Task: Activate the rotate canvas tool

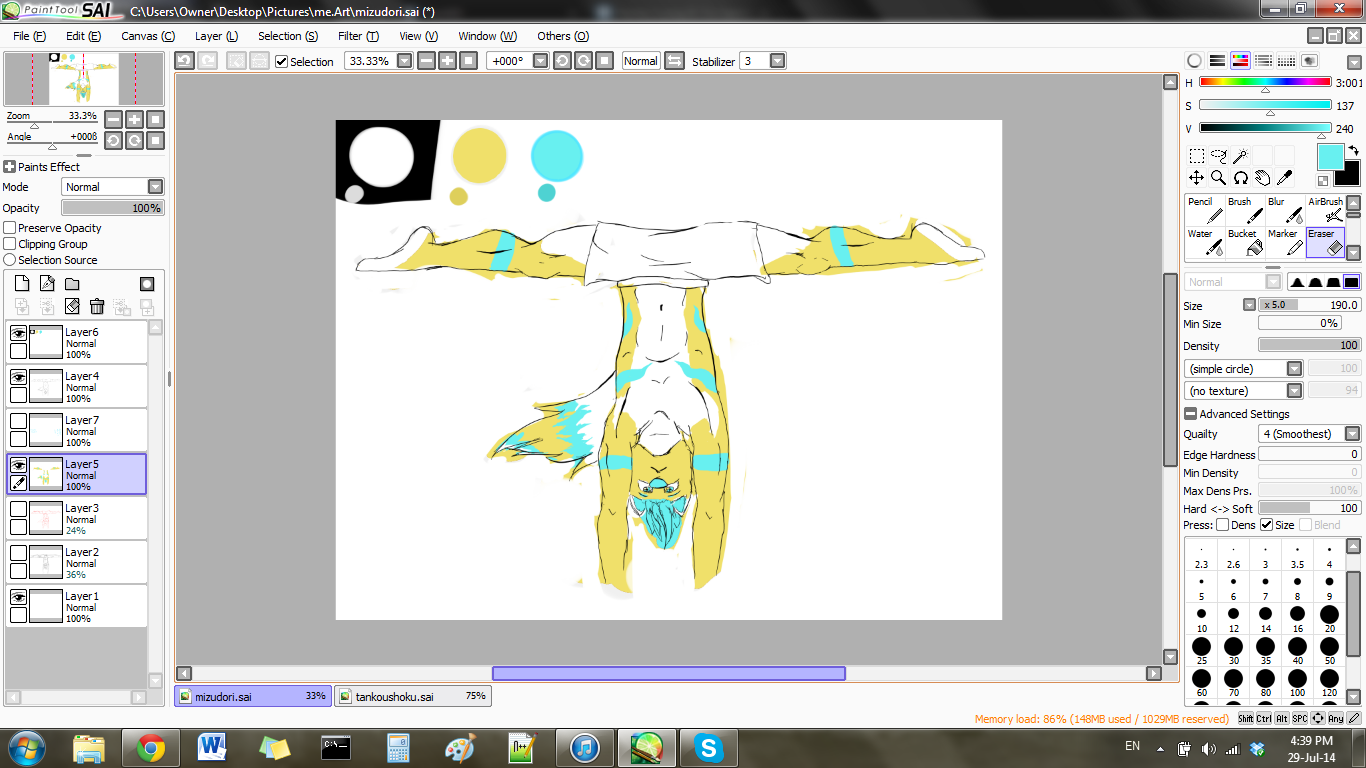Action: [1240, 178]
